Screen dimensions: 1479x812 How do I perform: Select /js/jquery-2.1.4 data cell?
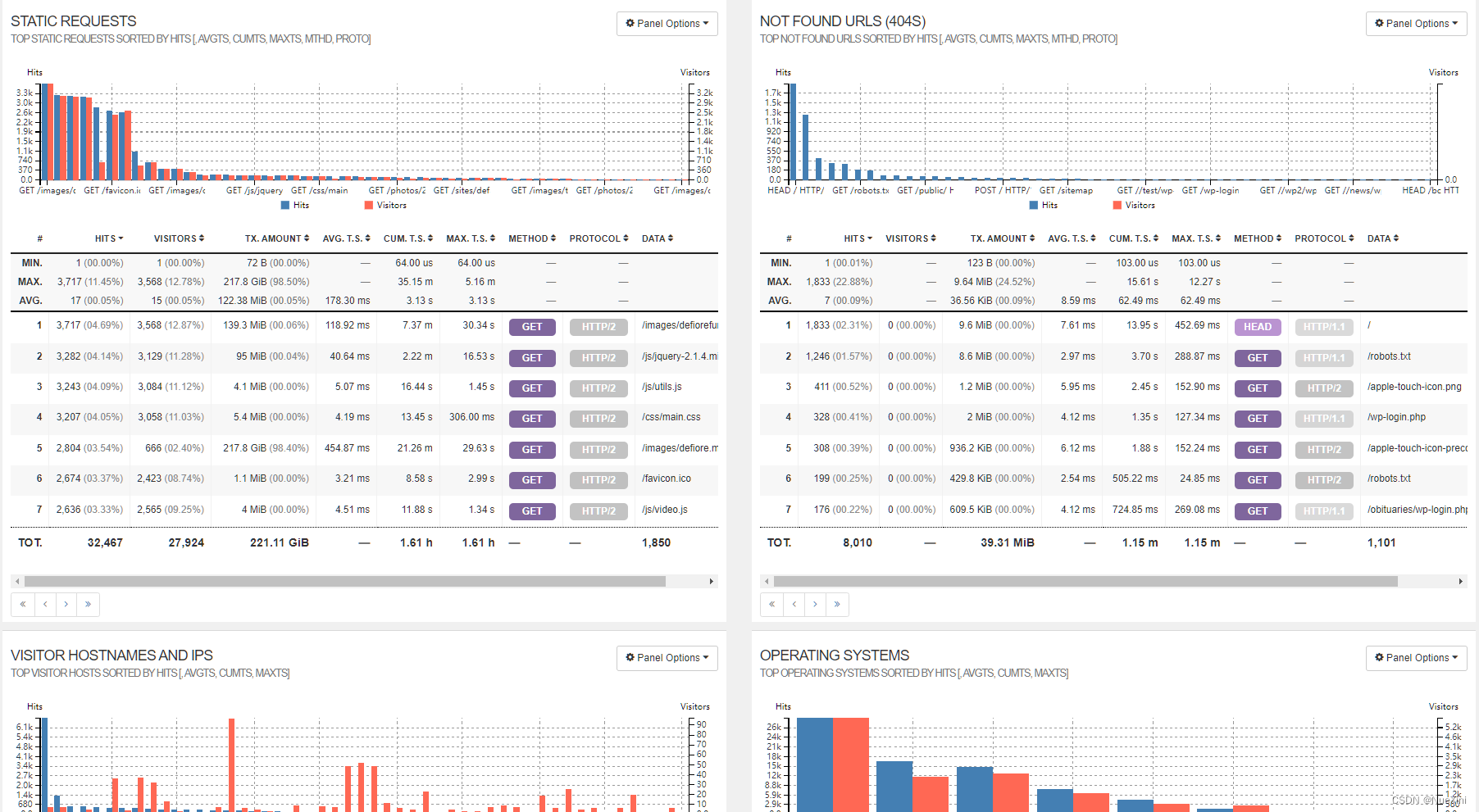[680, 356]
